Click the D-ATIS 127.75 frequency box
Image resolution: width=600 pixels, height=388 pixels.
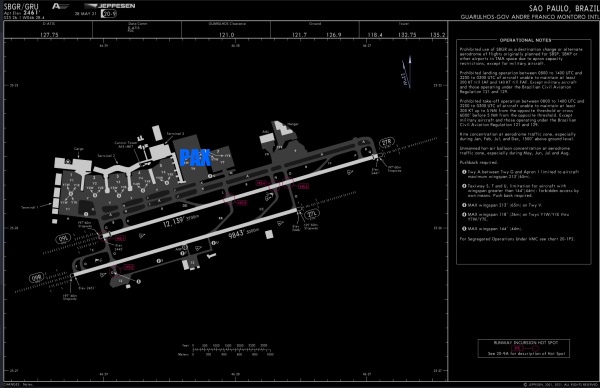49,30
